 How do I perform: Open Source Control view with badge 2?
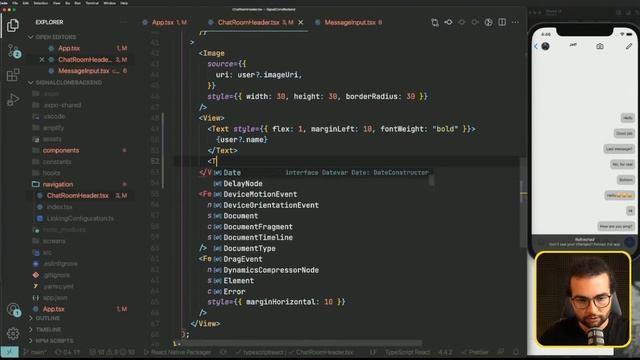coord(13,51)
